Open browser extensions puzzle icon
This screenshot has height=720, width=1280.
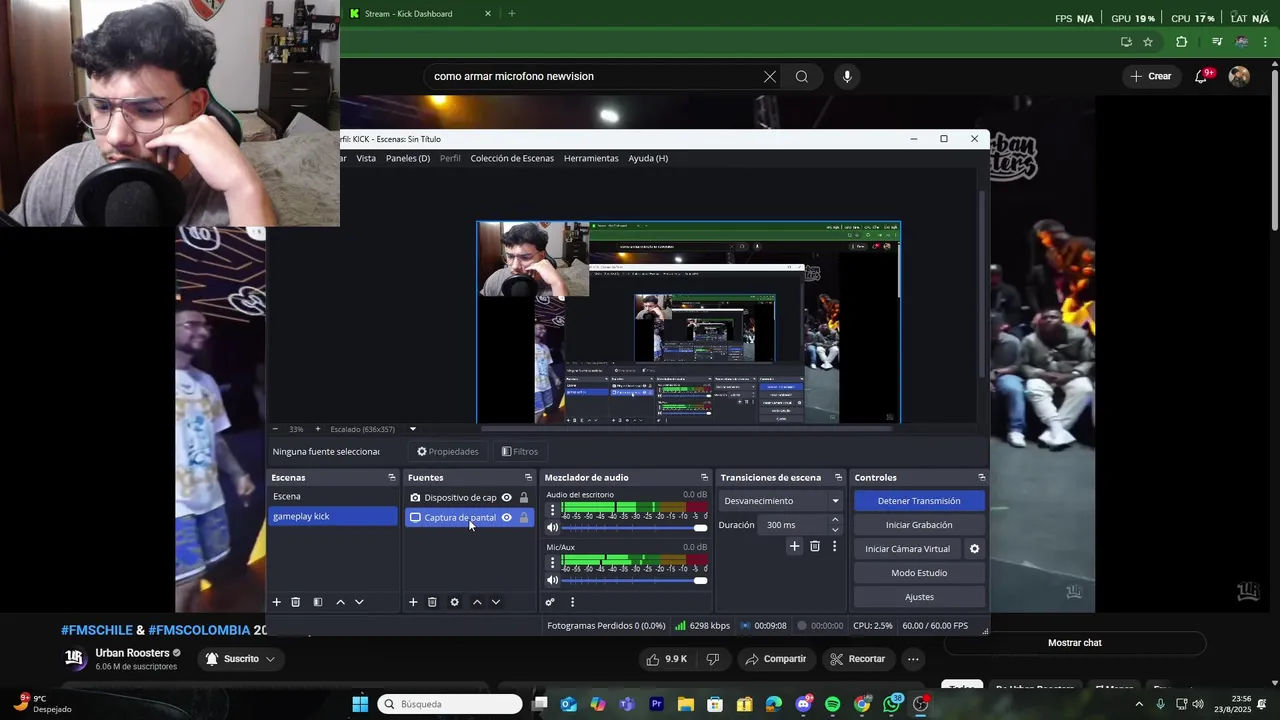click(1181, 42)
